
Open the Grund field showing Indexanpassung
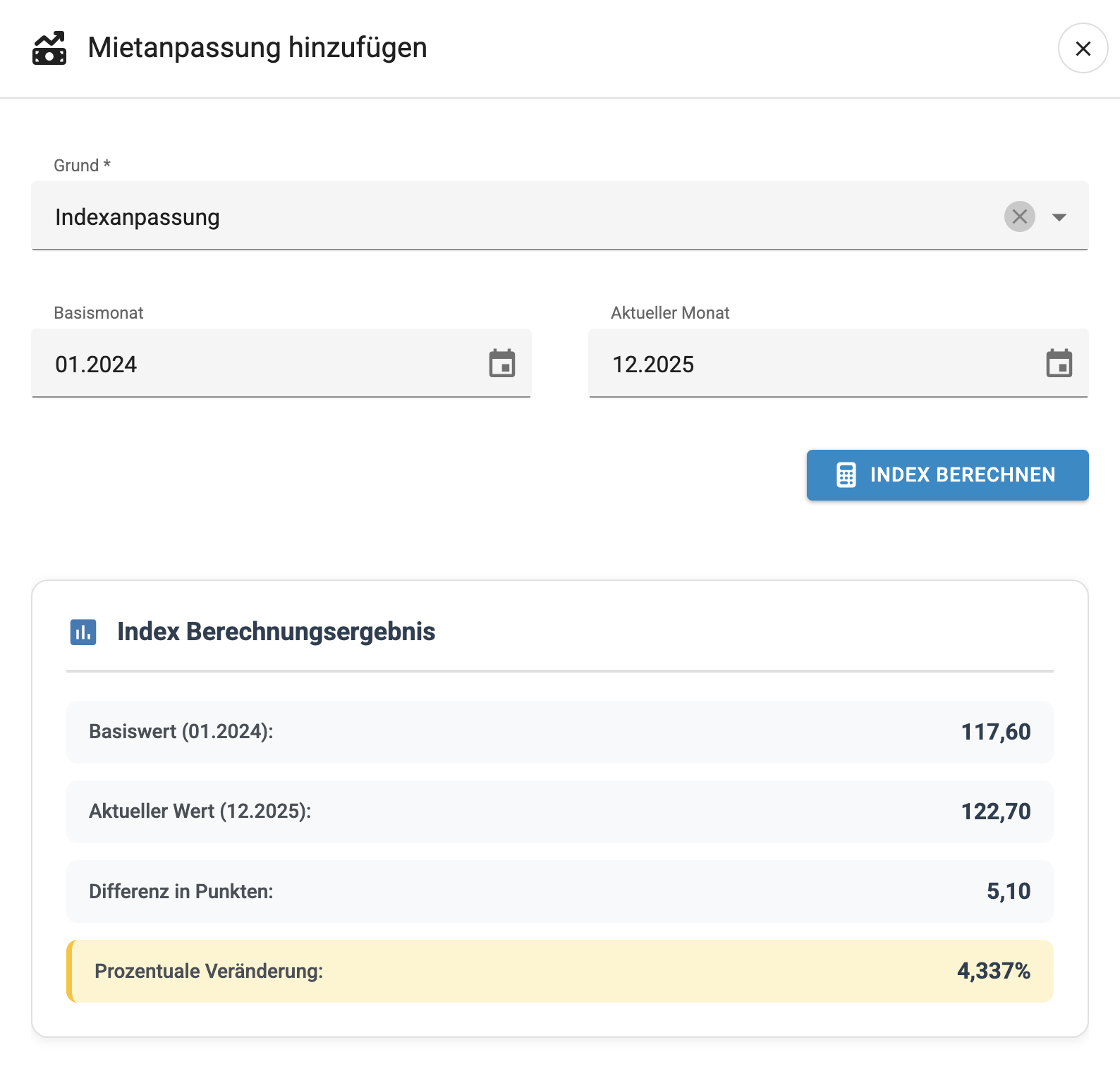click(x=559, y=216)
